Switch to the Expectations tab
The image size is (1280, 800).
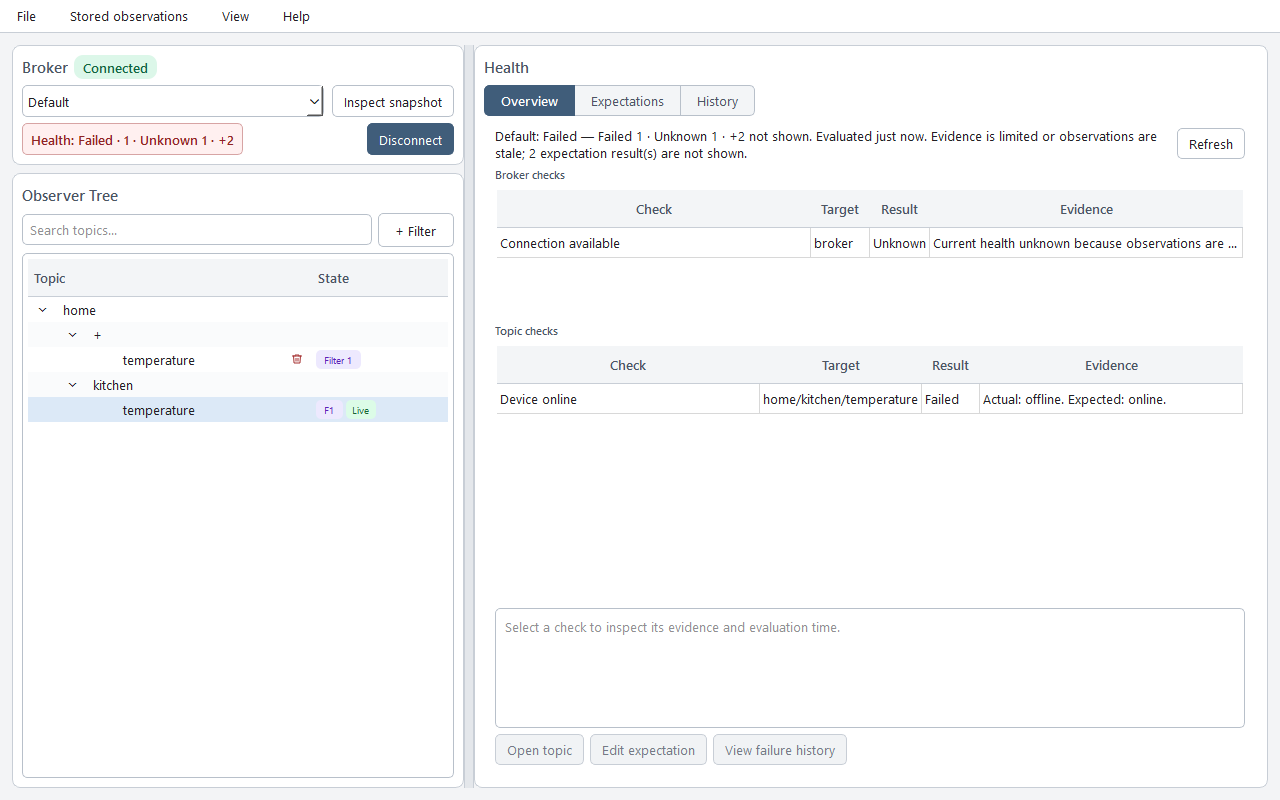tap(627, 101)
